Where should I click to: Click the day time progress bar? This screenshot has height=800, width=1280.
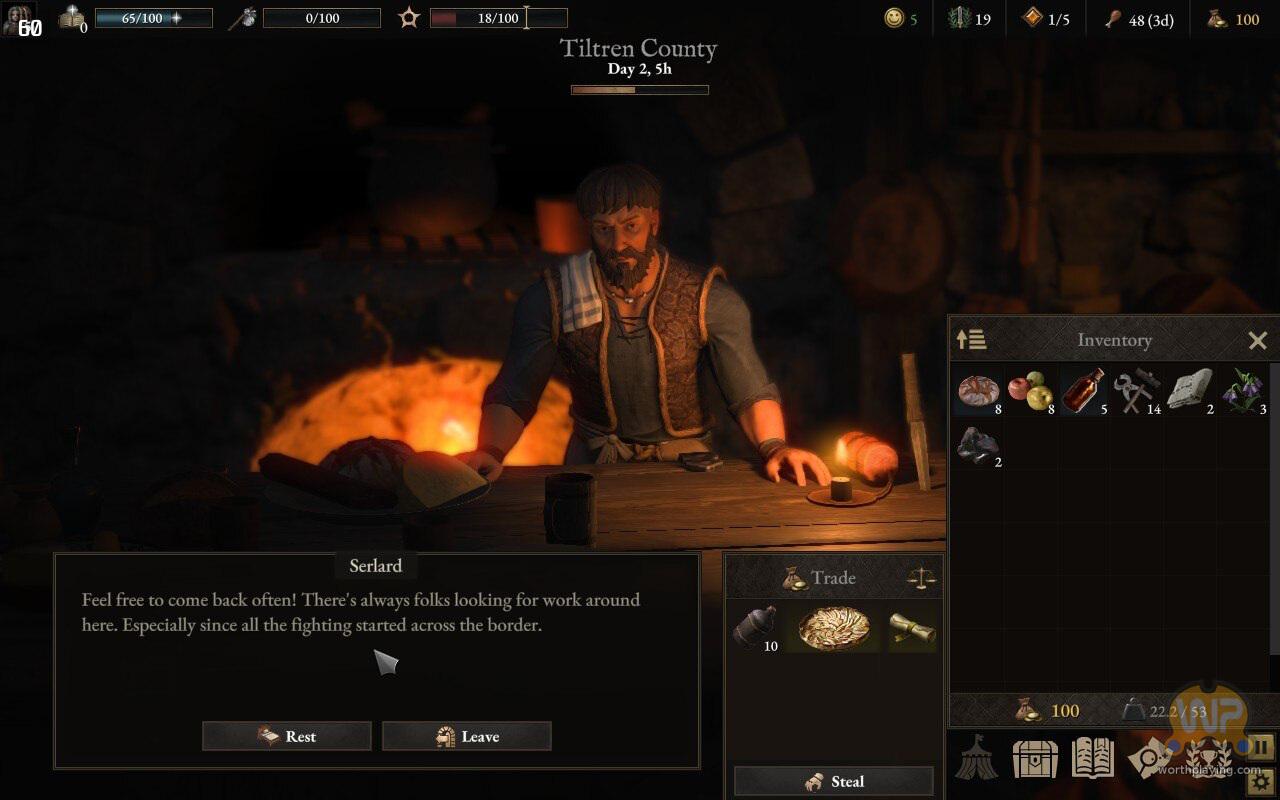640,90
